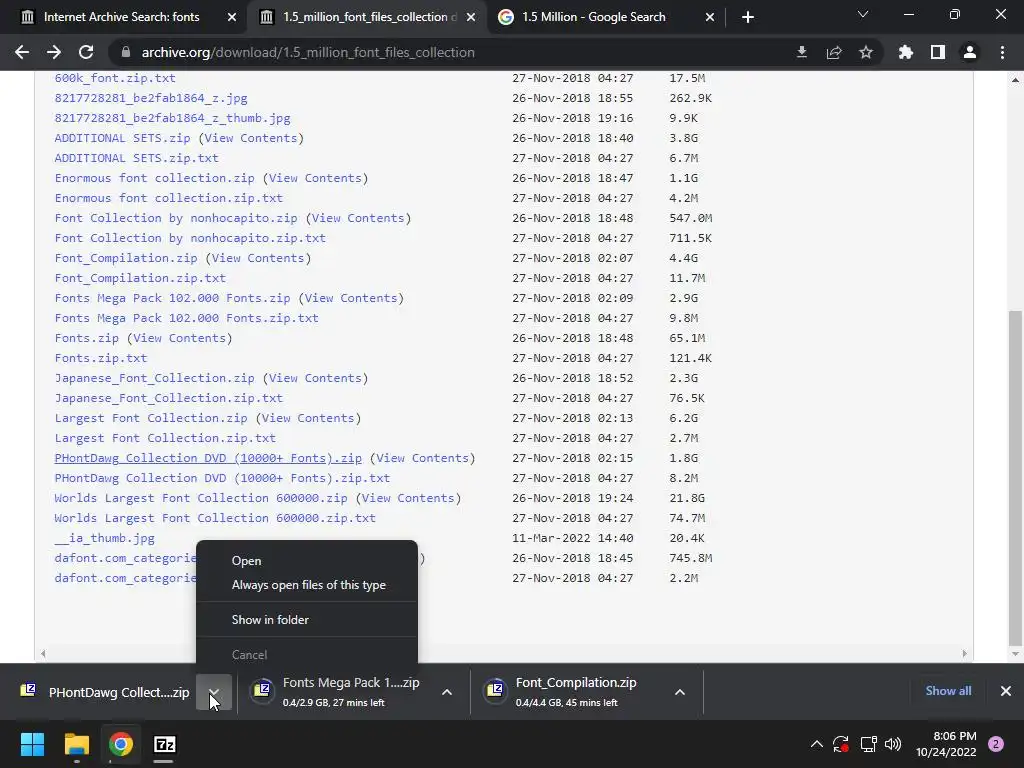Open the sync status tray icon
Screen dimensions: 1024x768
[840, 744]
